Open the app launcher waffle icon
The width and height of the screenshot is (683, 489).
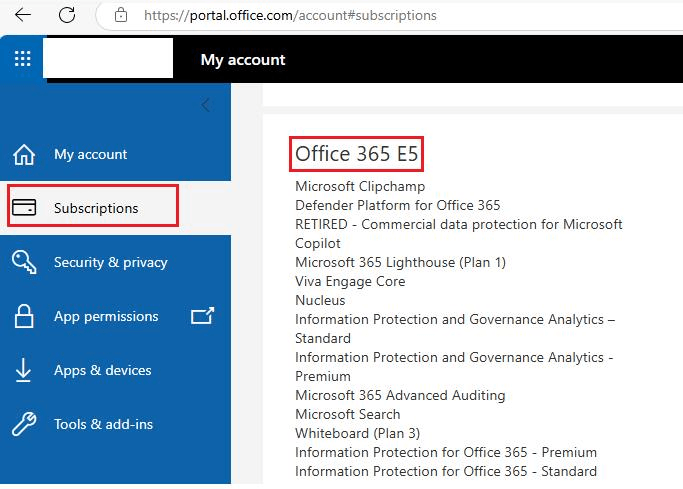pyautogui.click(x=23, y=58)
